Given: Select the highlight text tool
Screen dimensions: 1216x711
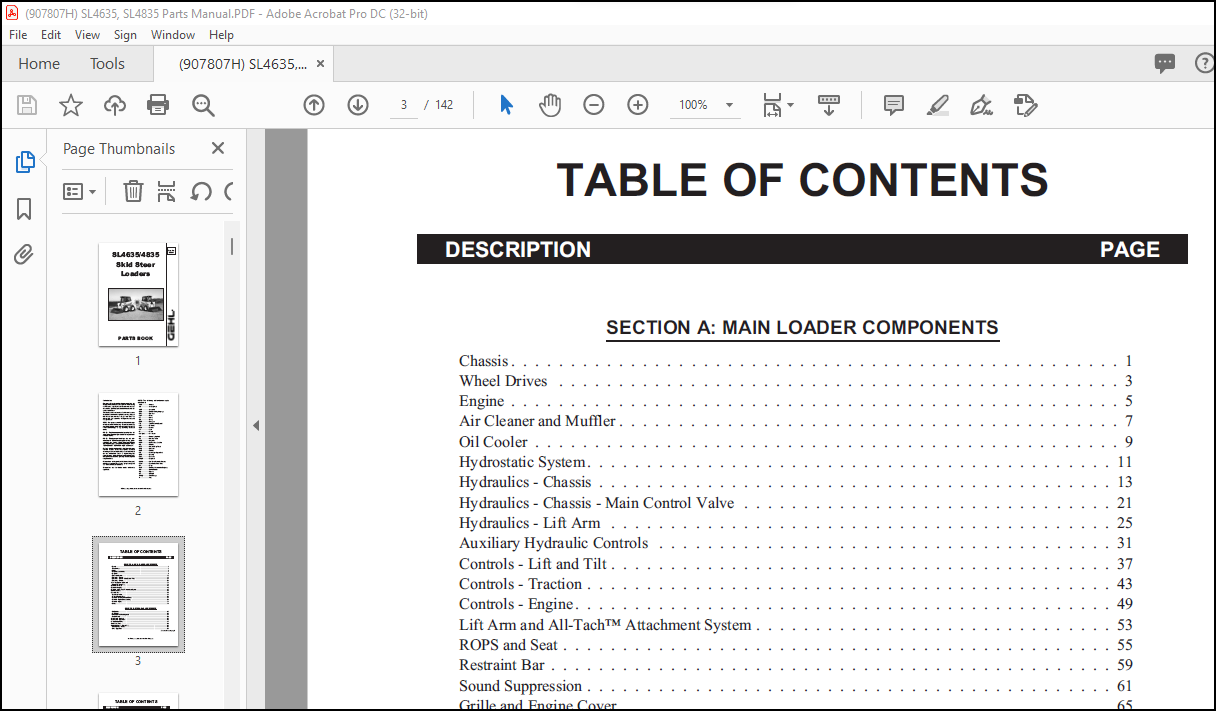Looking at the screenshot, I should 937,105.
